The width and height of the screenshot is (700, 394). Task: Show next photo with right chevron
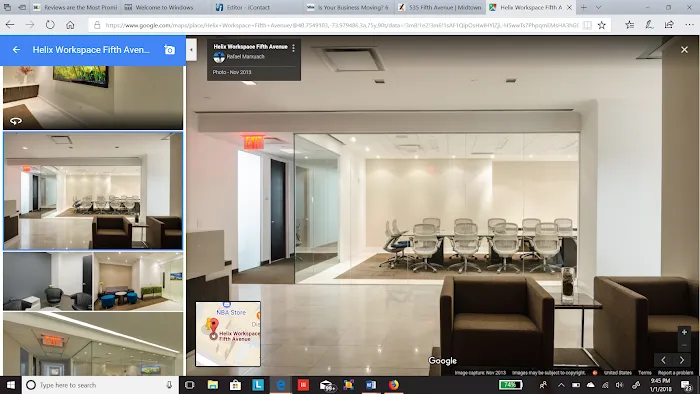[682, 360]
